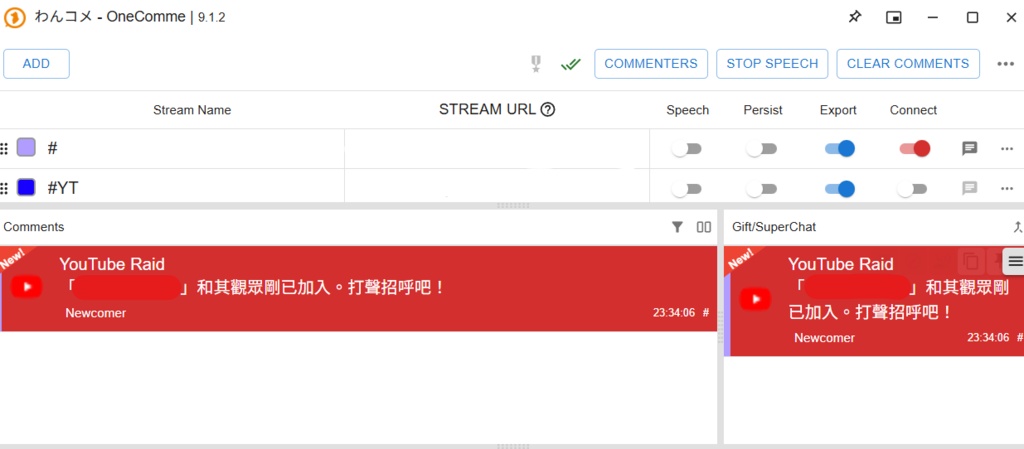Screen dimensions: 1024x449
Task: Open more options for #YT stream row
Action: tap(1006, 189)
